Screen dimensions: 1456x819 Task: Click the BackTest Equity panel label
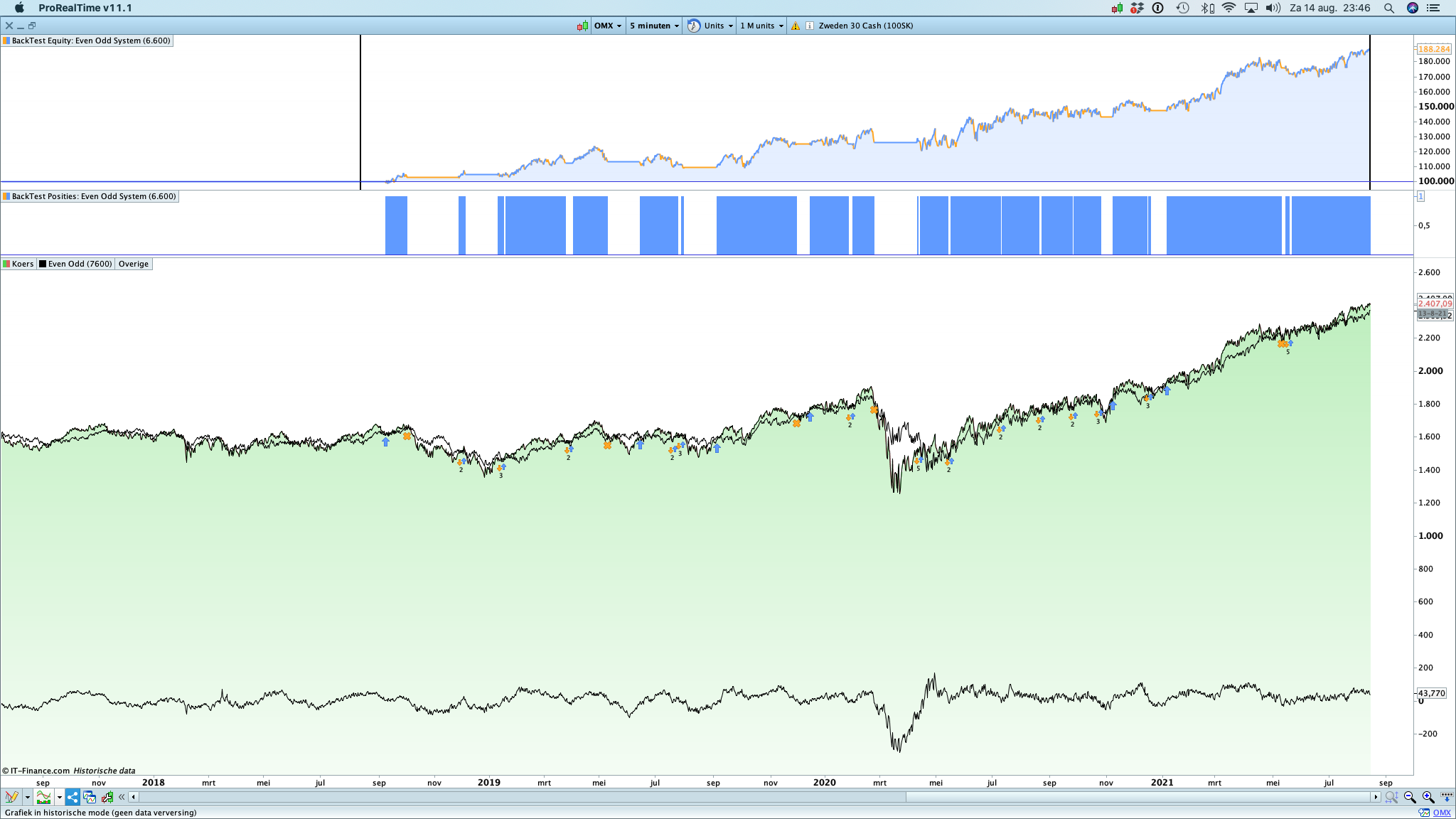87,41
